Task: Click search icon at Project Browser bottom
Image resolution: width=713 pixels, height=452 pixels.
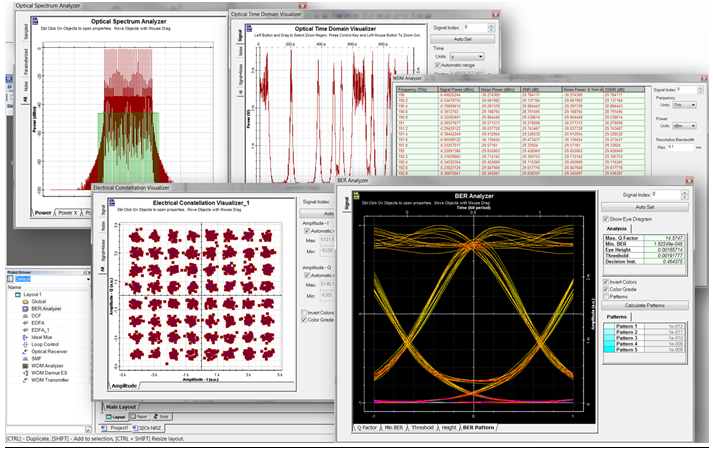Action: [x=88, y=429]
